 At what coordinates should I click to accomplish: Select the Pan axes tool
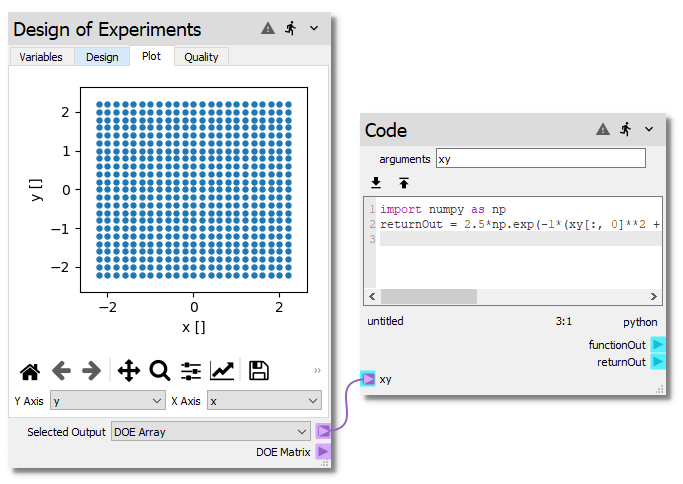click(x=129, y=371)
